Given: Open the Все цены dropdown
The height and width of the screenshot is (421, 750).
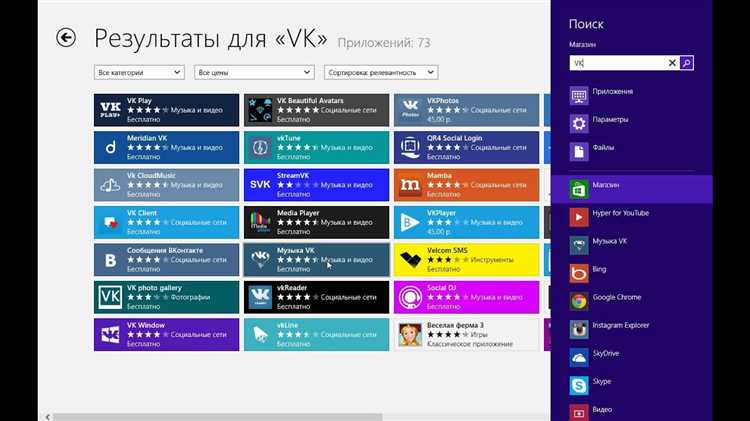Looking at the screenshot, I should tap(254, 72).
